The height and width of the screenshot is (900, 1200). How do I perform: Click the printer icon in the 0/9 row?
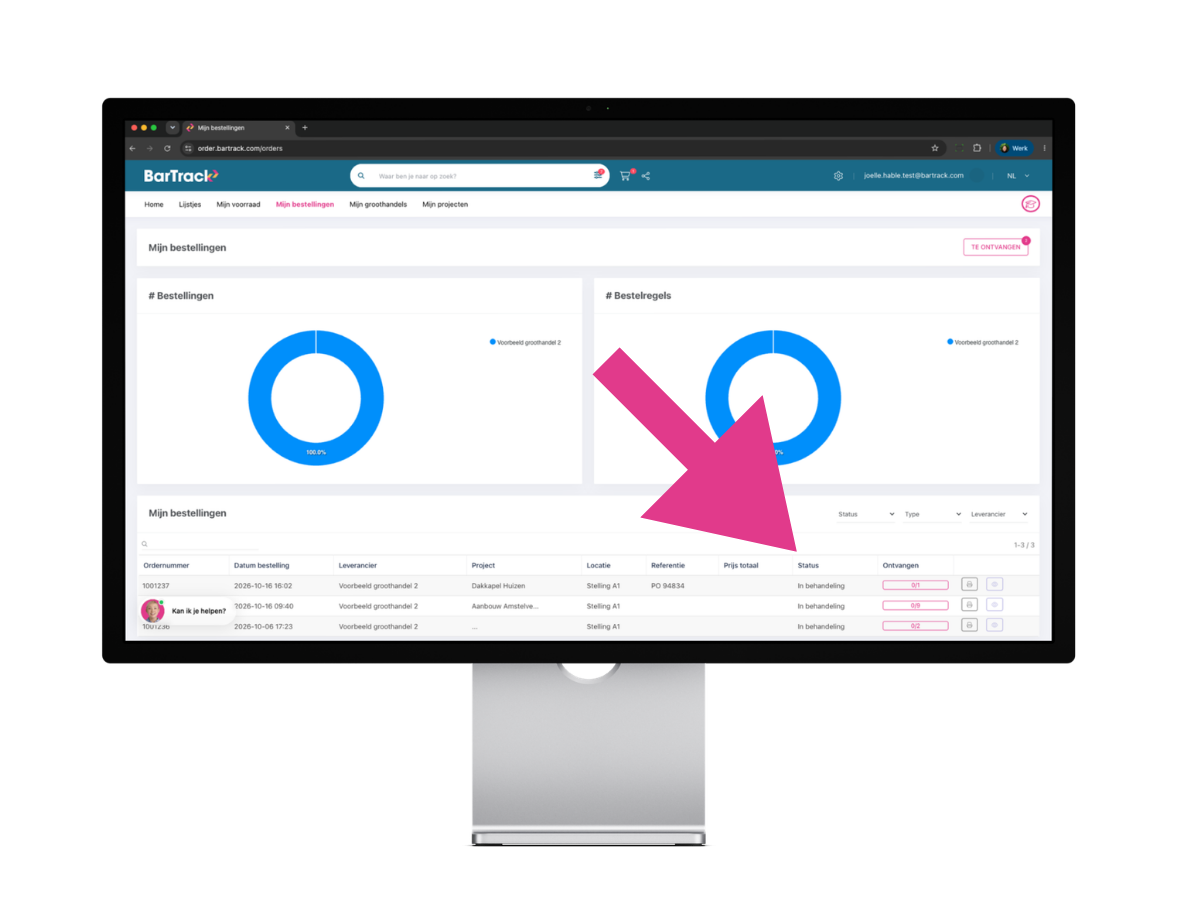pyautogui.click(x=969, y=604)
